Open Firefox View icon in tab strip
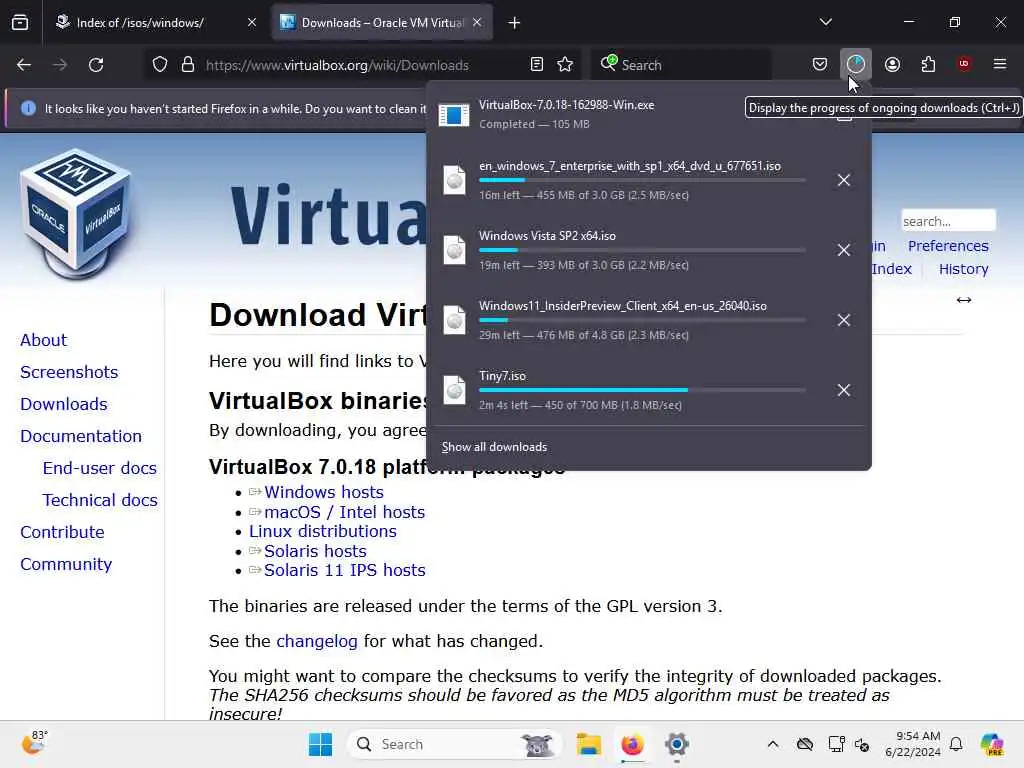 point(20,23)
